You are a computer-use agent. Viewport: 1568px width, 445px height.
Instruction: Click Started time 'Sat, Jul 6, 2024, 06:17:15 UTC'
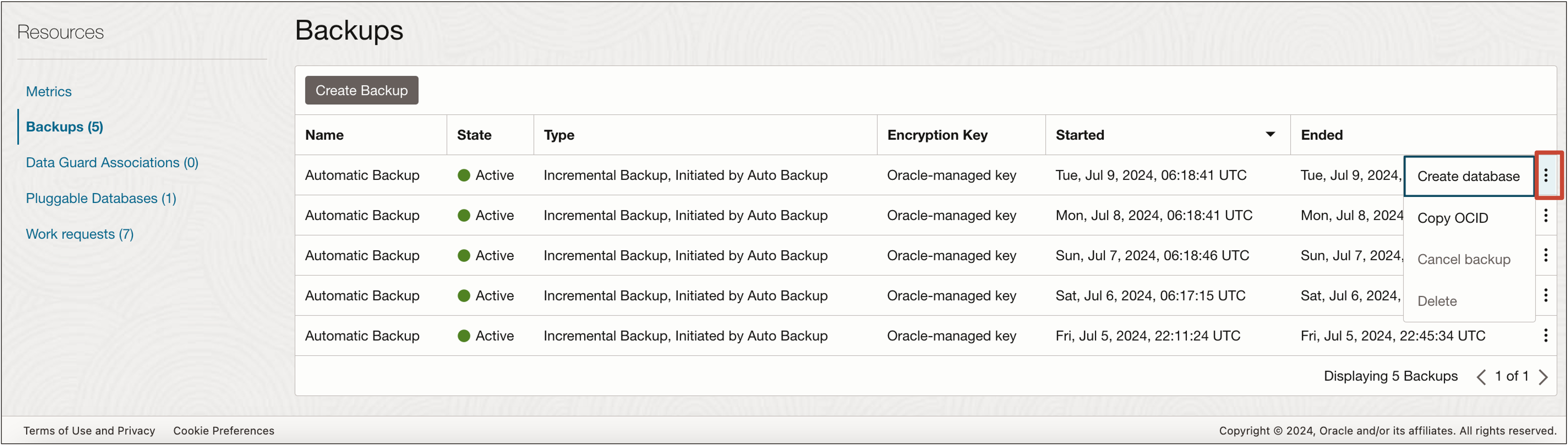point(1150,296)
